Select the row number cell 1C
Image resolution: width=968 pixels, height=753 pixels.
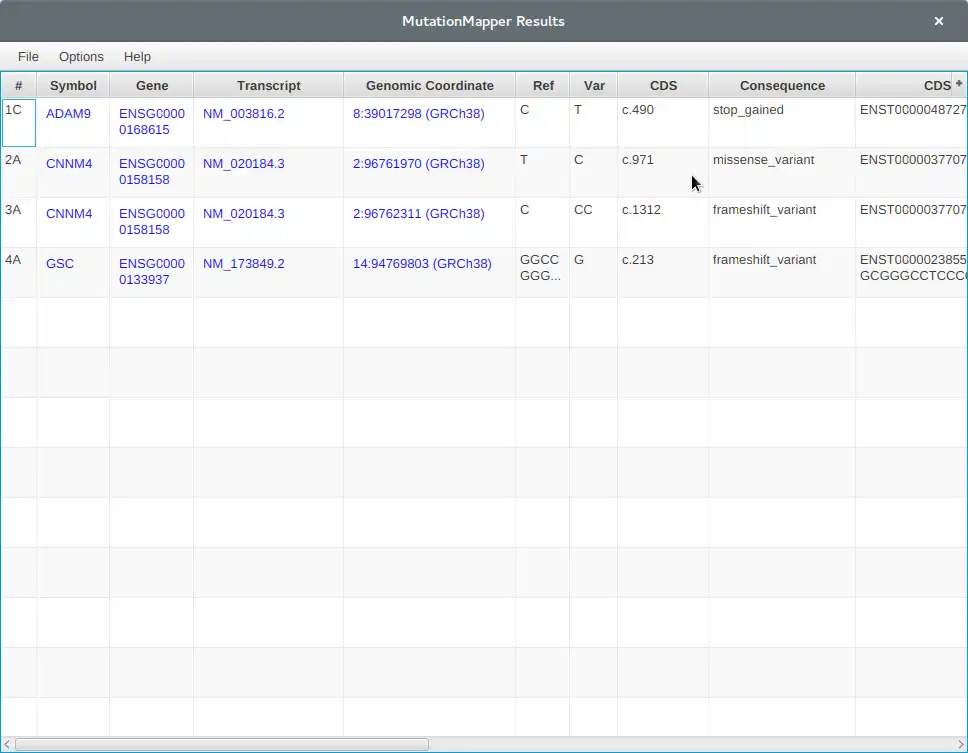(x=19, y=123)
